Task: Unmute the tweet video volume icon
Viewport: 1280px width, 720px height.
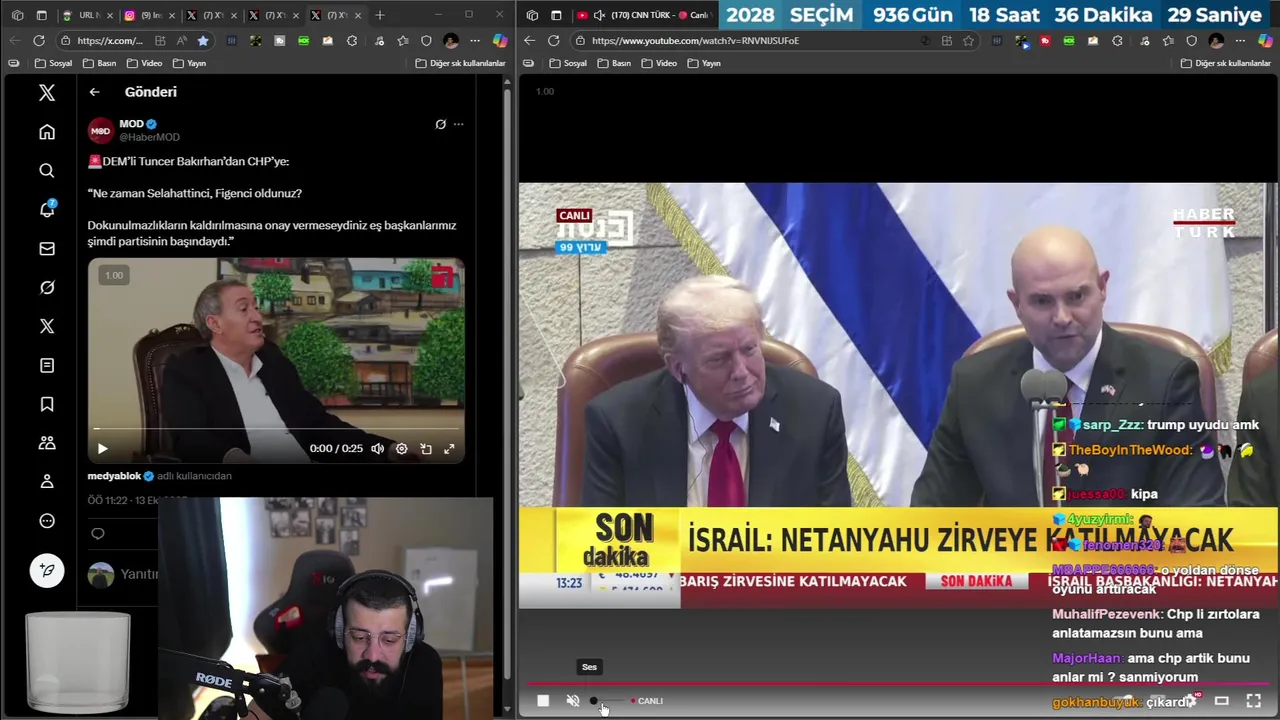Action: pos(377,449)
